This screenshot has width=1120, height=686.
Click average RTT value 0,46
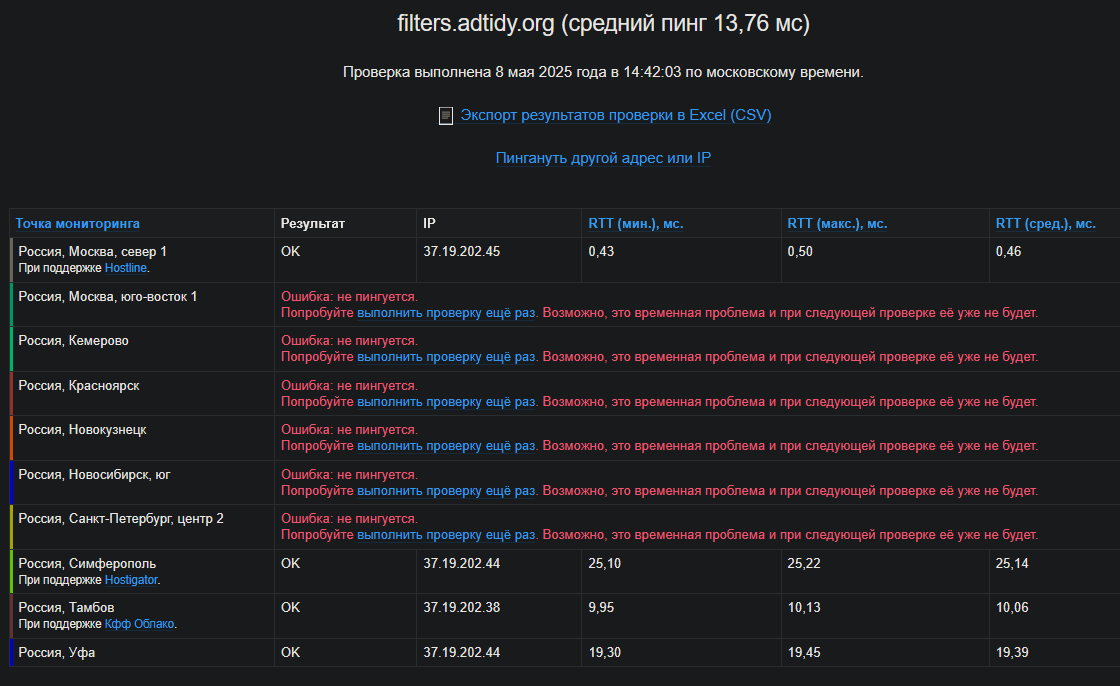(x=1009, y=252)
